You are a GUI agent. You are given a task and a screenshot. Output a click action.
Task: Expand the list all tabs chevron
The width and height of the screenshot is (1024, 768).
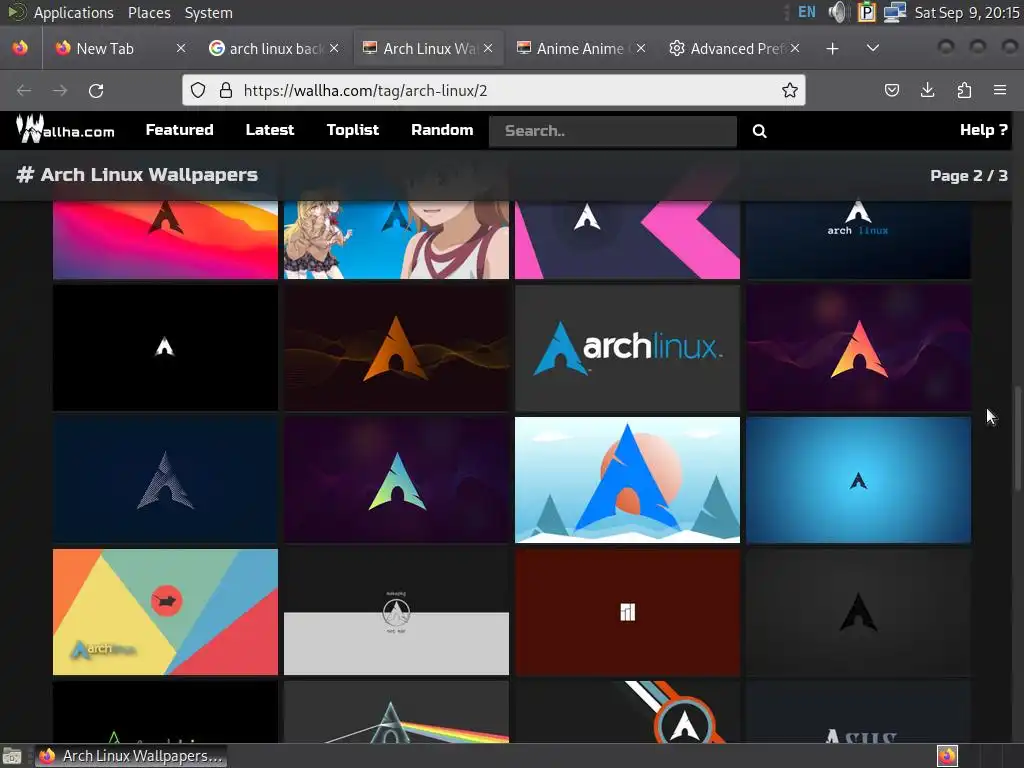pos(872,48)
